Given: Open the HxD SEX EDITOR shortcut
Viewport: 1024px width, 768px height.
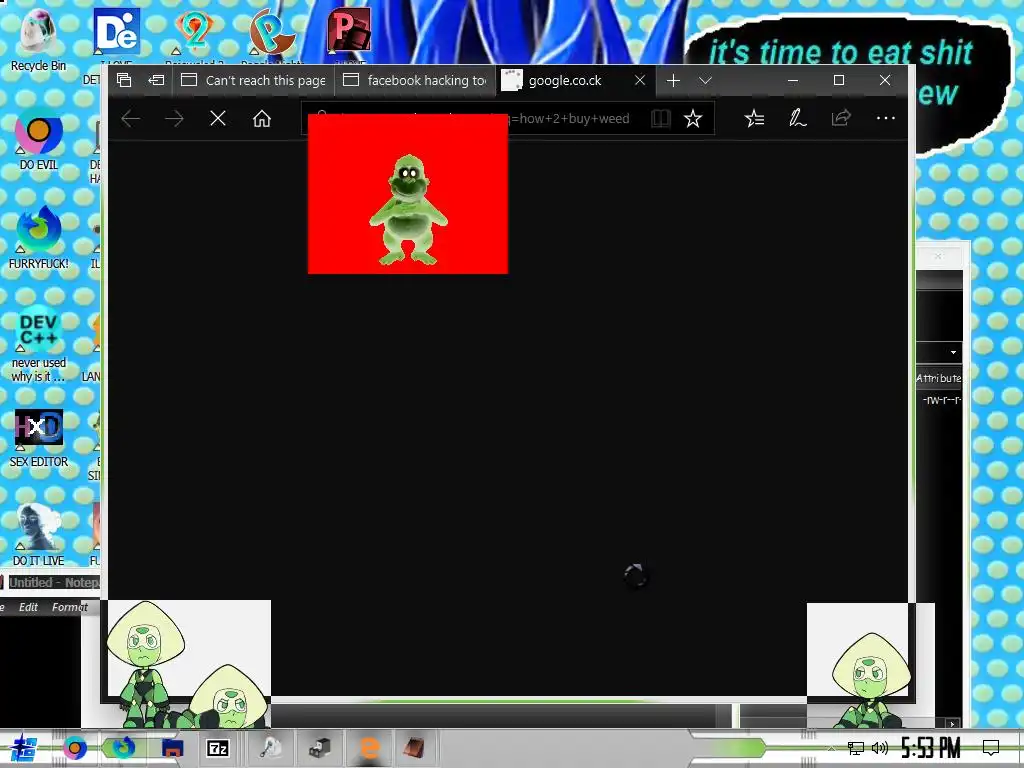Looking at the screenshot, I should coord(39,438).
